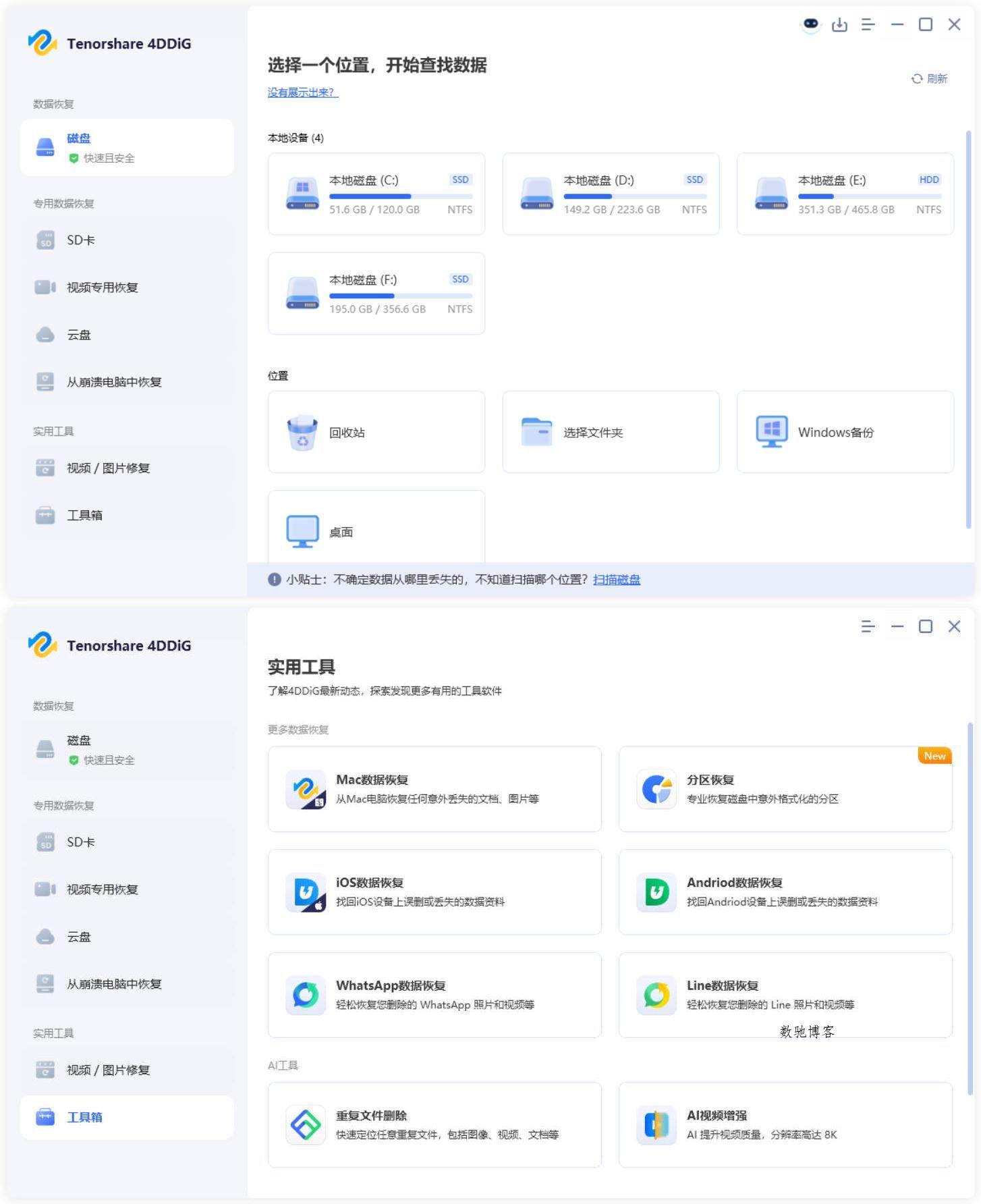The width and height of the screenshot is (981, 1204).
Task: Click the C: drive usage bar
Action: [x=401, y=196]
